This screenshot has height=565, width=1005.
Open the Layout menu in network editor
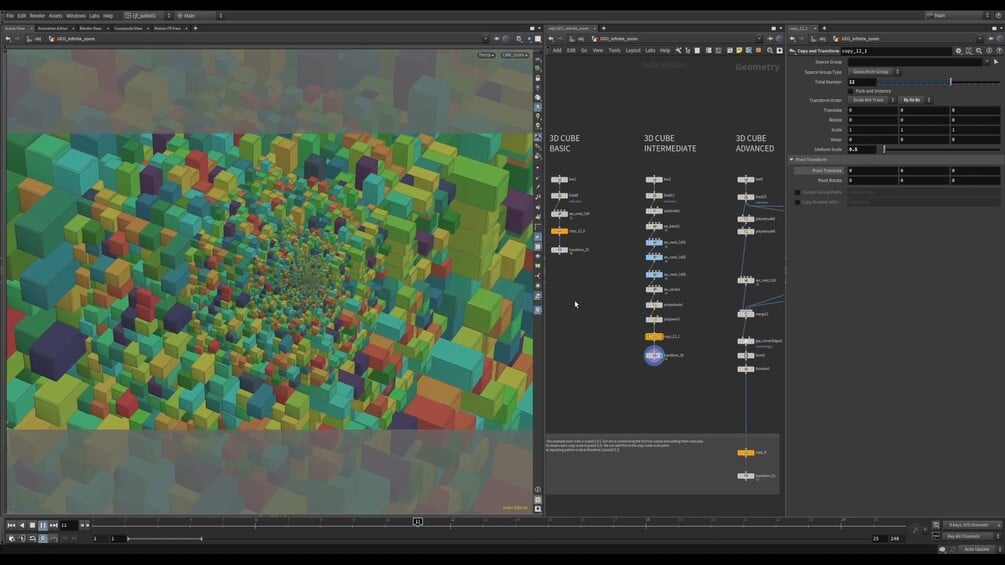633,50
